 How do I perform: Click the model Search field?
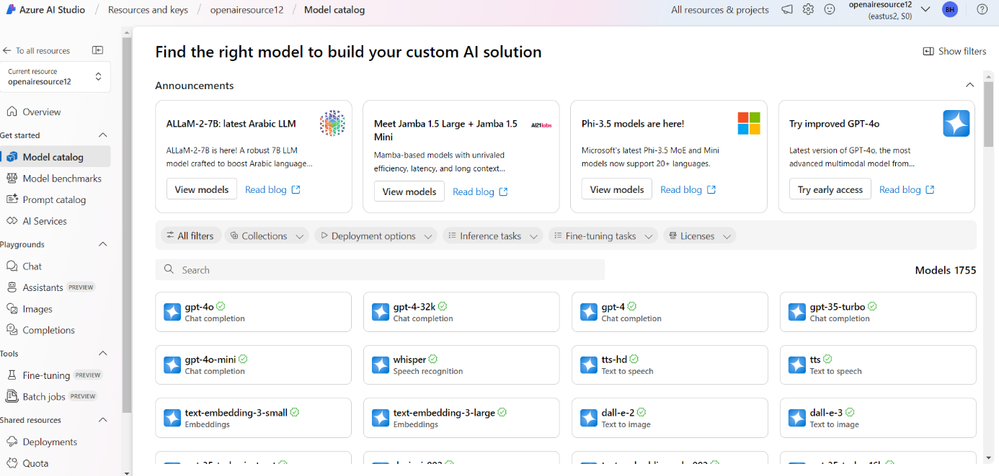click(380, 270)
